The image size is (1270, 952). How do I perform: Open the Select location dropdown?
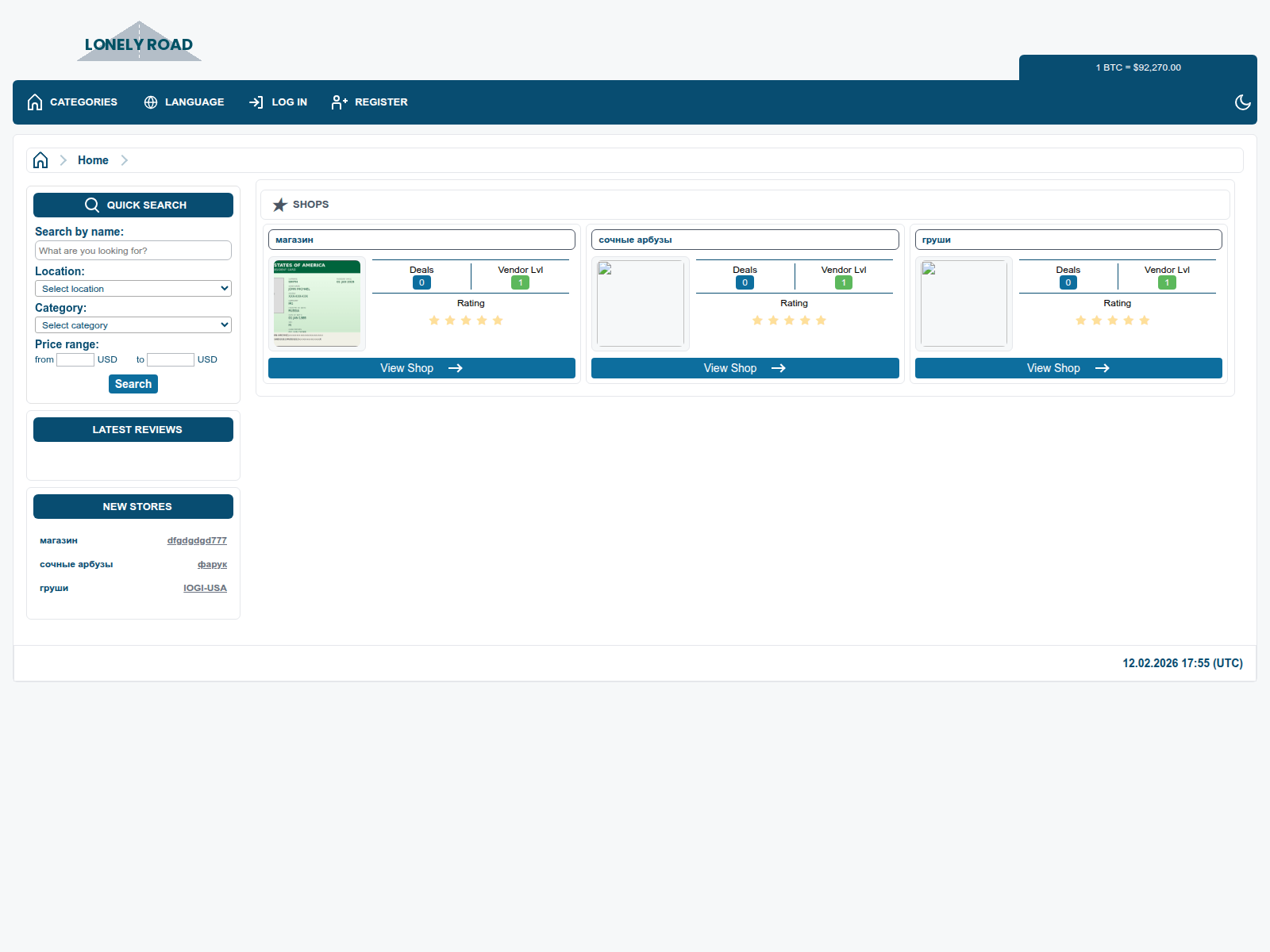point(133,288)
